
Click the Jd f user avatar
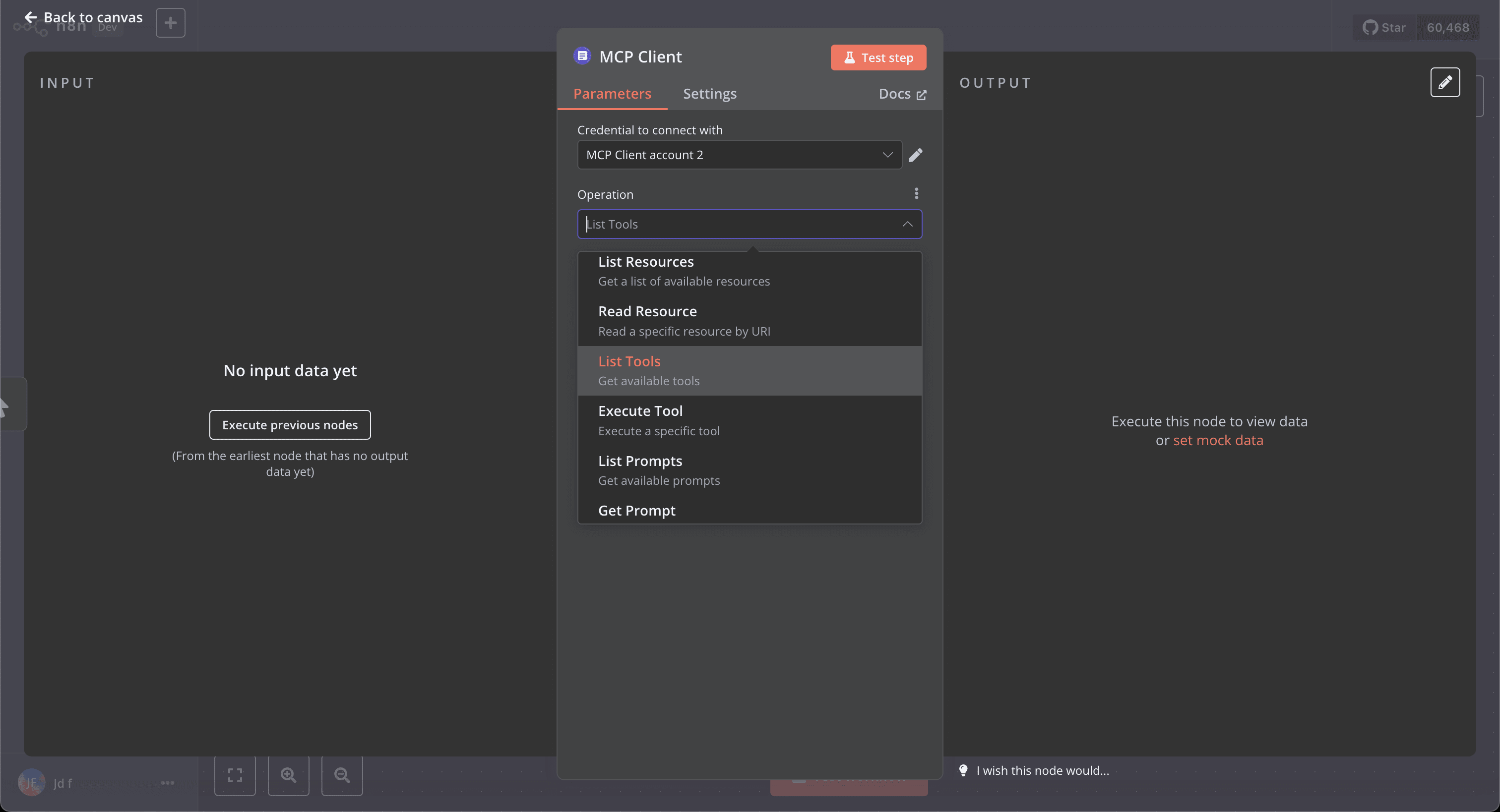(31, 782)
